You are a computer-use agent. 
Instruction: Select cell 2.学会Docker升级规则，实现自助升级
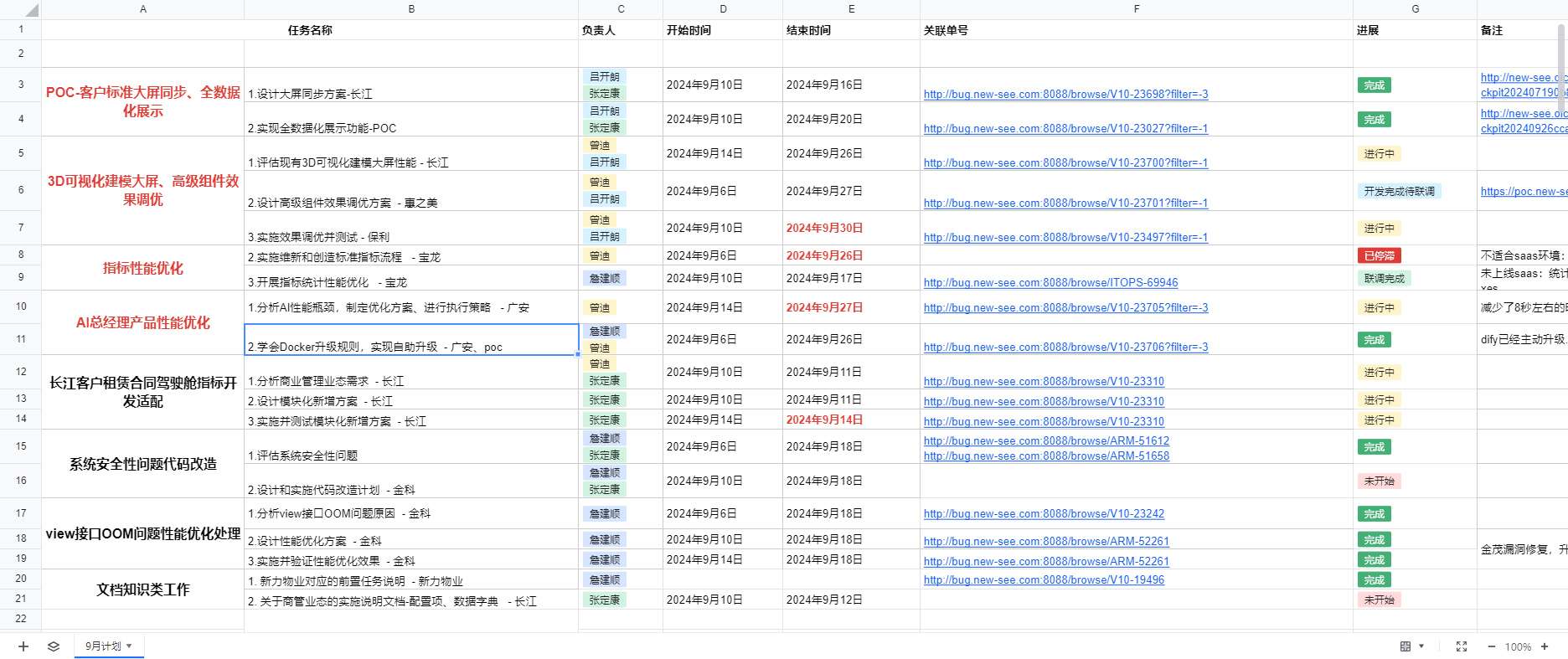click(411, 339)
